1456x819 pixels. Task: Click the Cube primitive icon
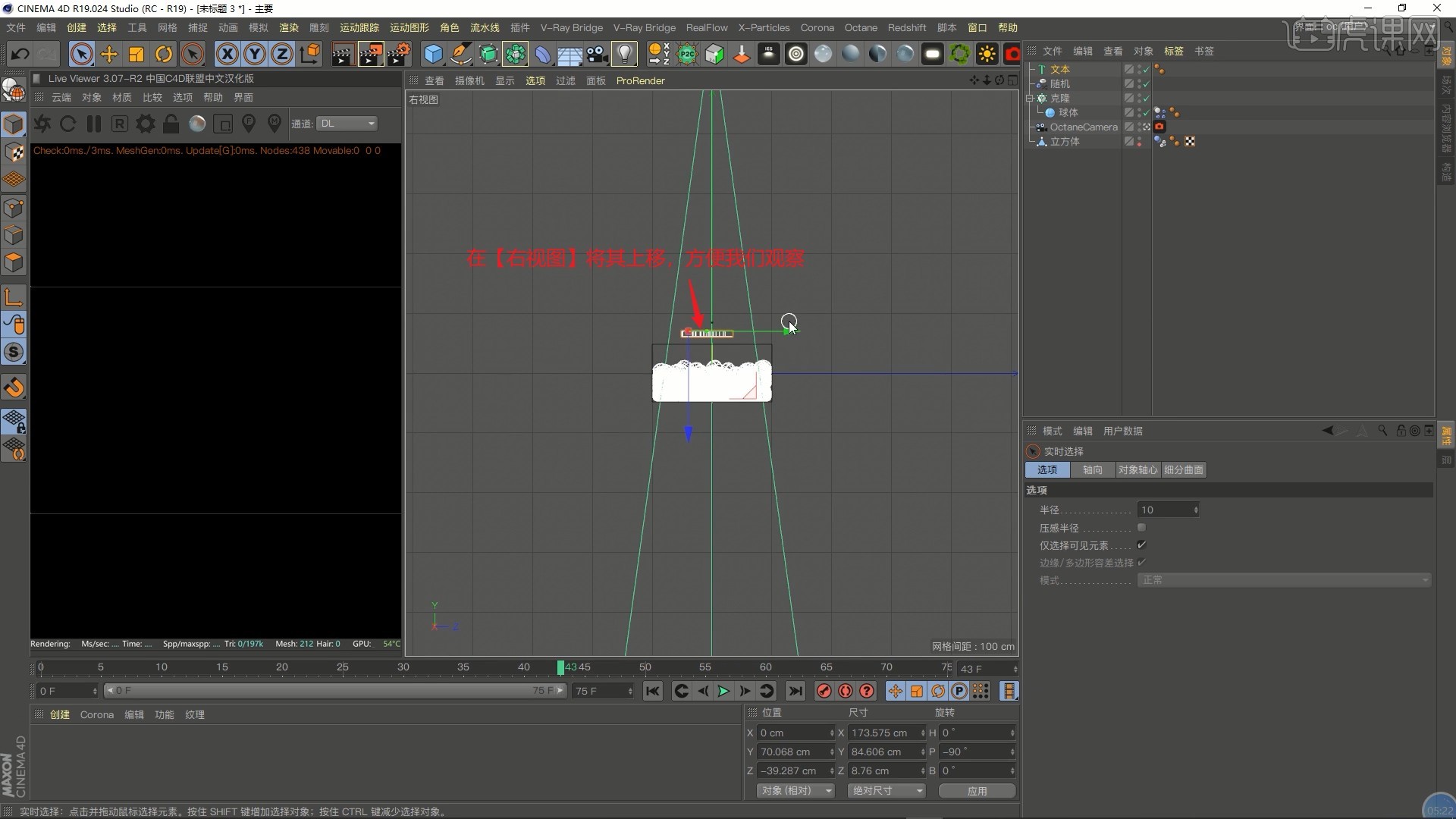click(x=433, y=54)
